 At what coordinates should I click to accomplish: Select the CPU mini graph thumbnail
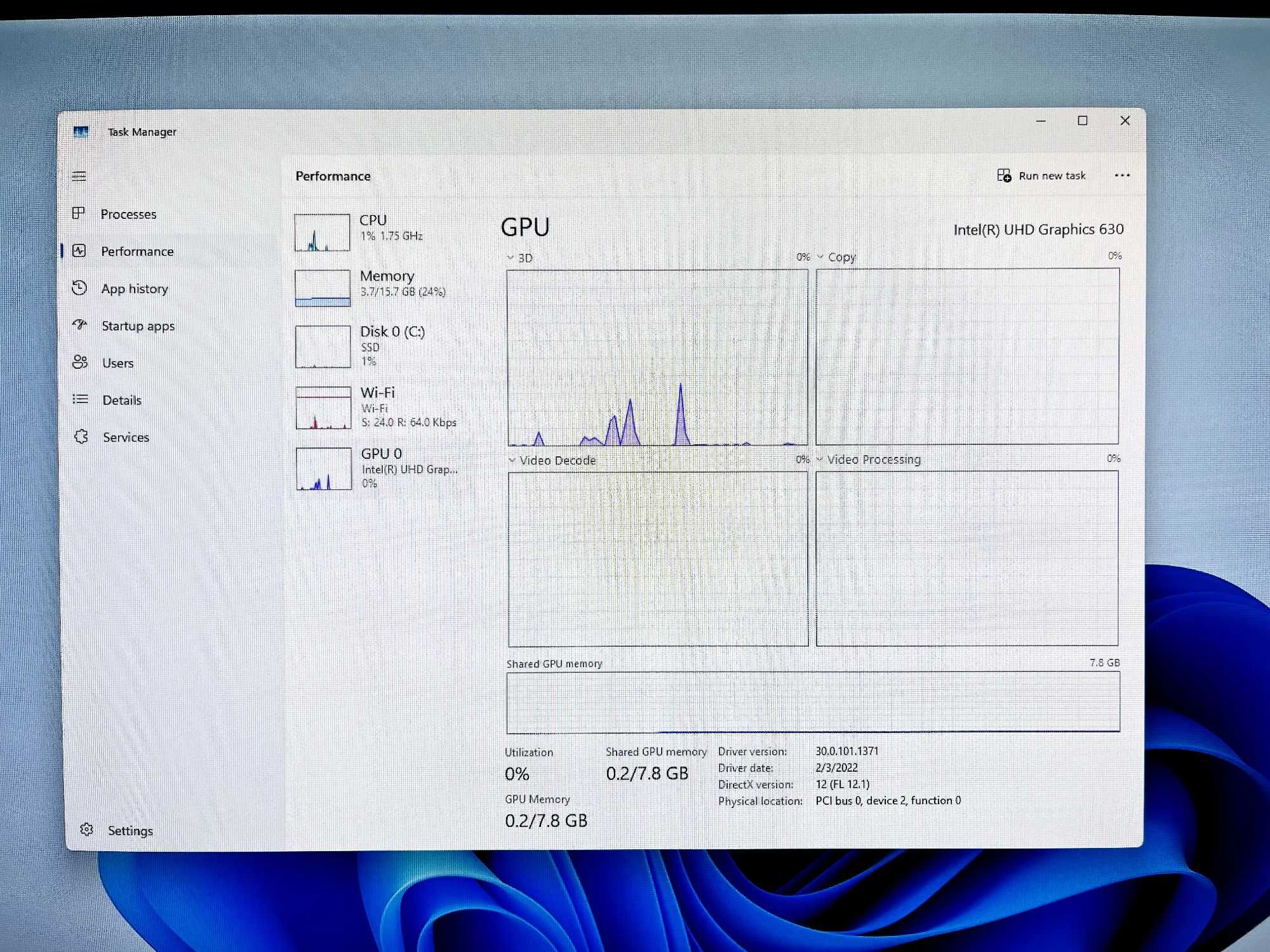tap(323, 232)
